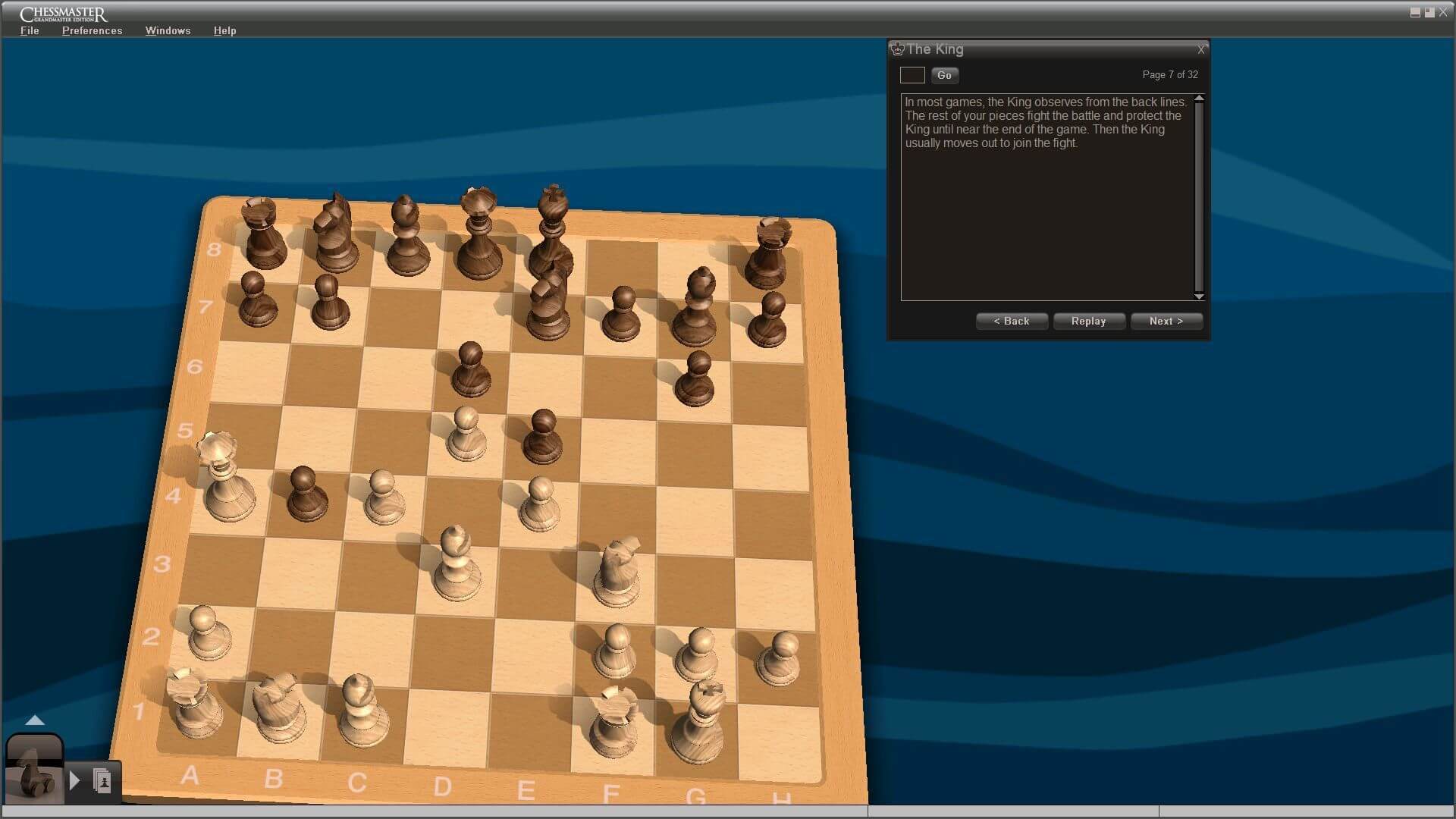Open the File menu
This screenshot has width=1456, height=819.
[x=29, y=30]
